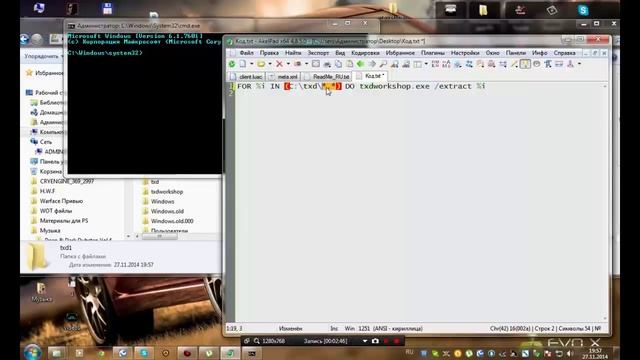Open the Справка menu
640x360 pixels.
[x=564, y=53]
